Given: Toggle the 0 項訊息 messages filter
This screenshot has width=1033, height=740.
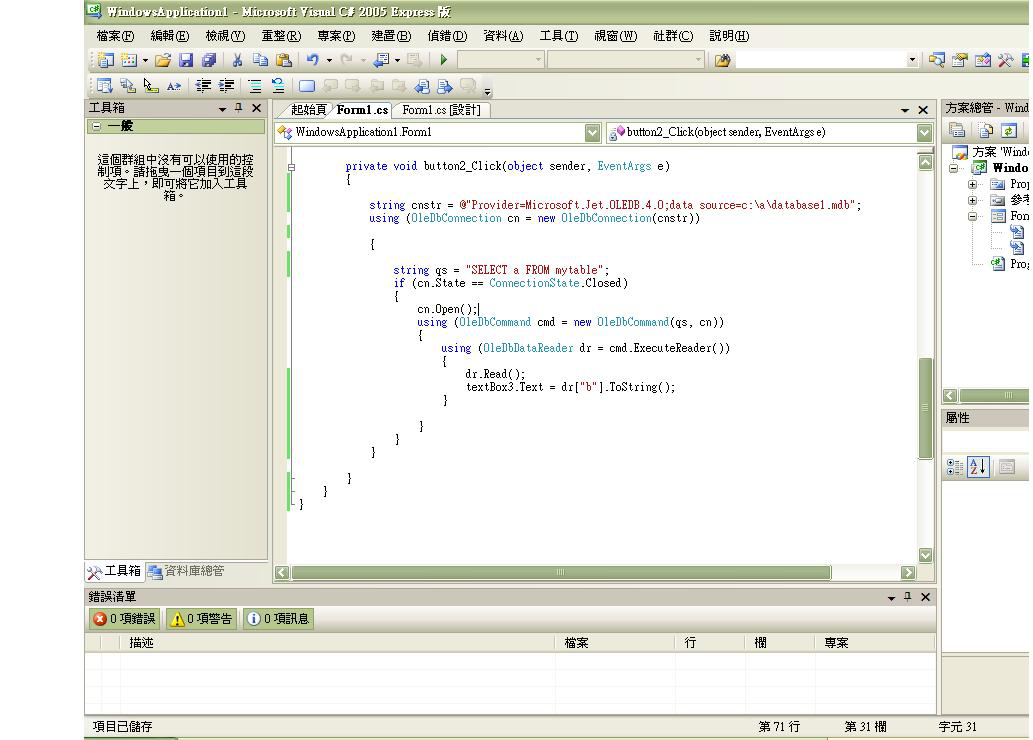Looking at the screenshot, I should pos(279,619).
